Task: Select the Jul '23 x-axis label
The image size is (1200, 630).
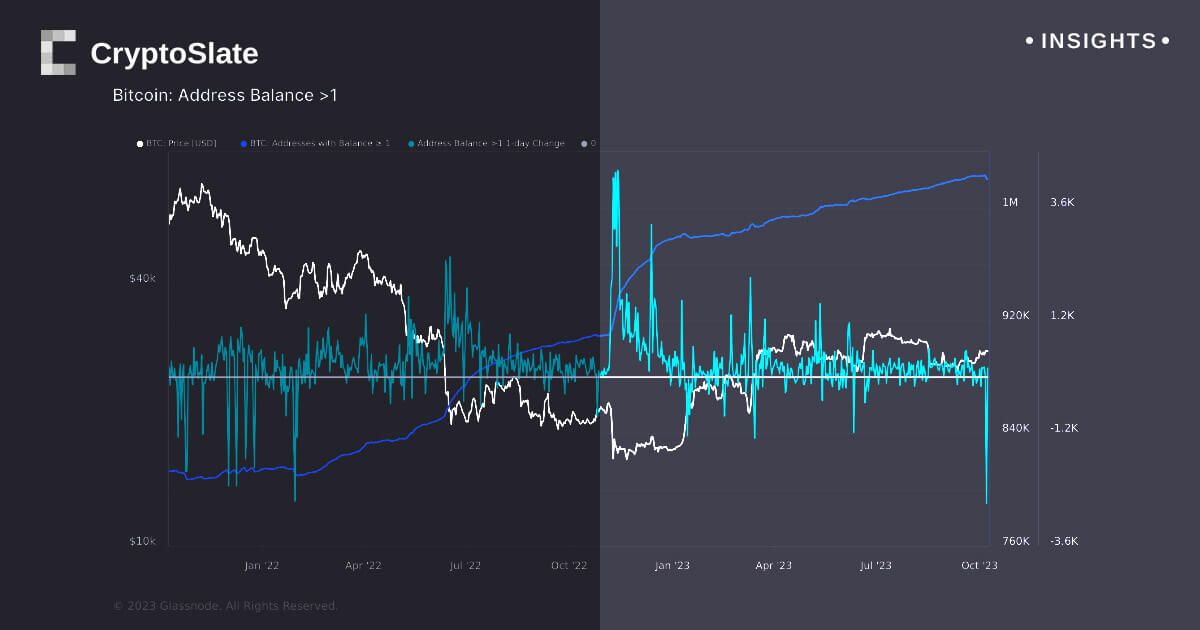Action: [x=876, y=566]
